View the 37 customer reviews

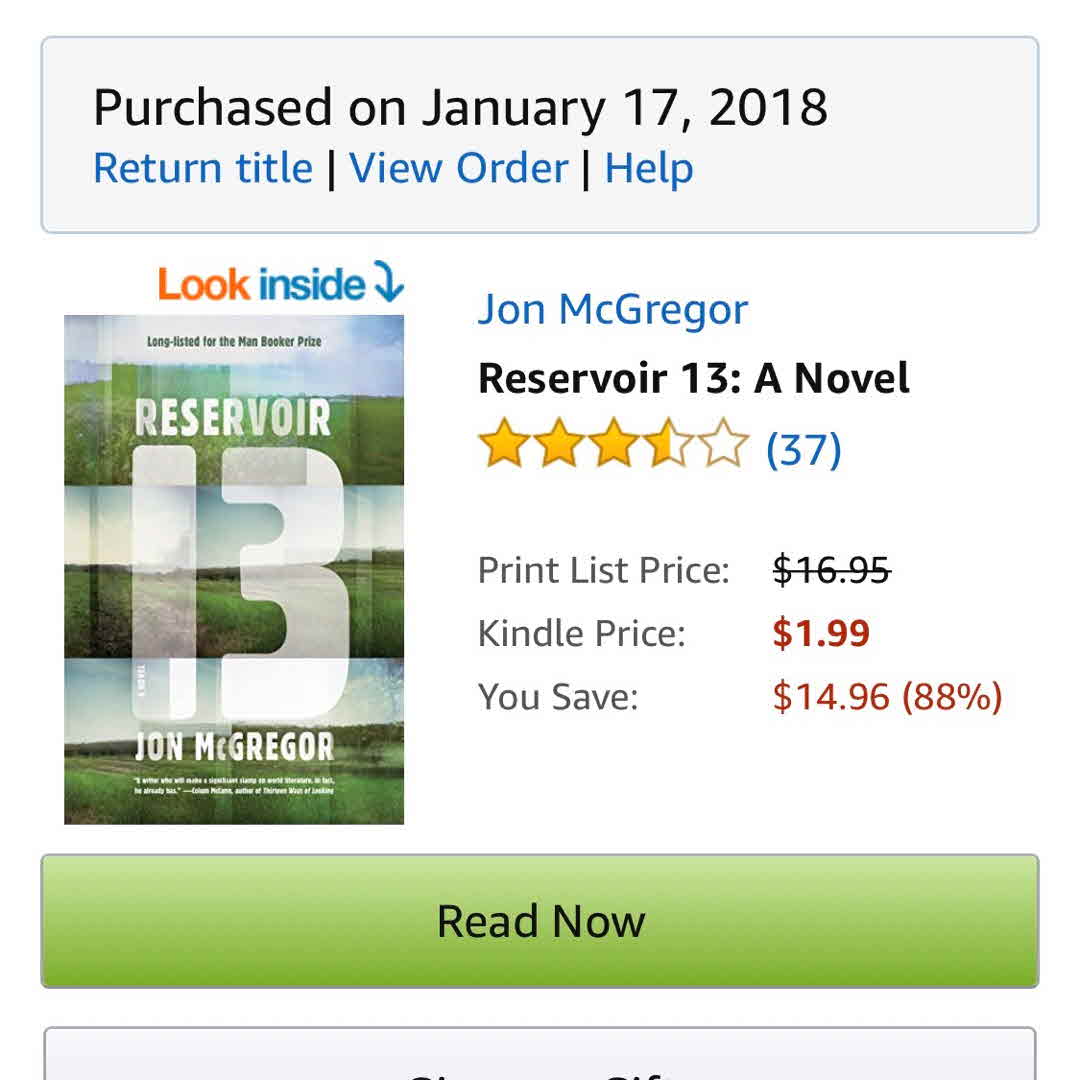click(803, 449)
